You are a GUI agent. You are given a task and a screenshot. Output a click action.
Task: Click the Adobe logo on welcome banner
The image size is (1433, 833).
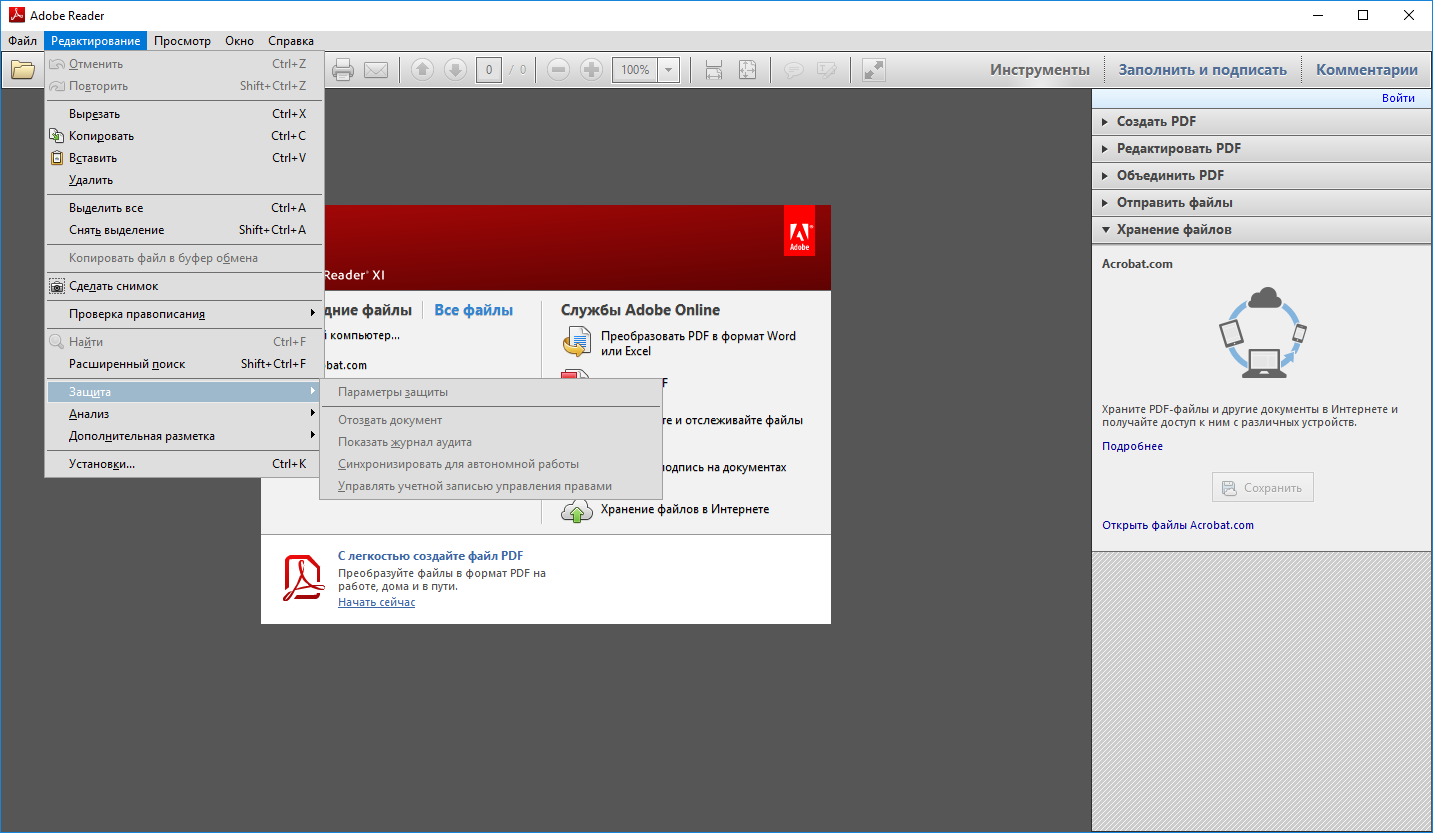point(800,231)
